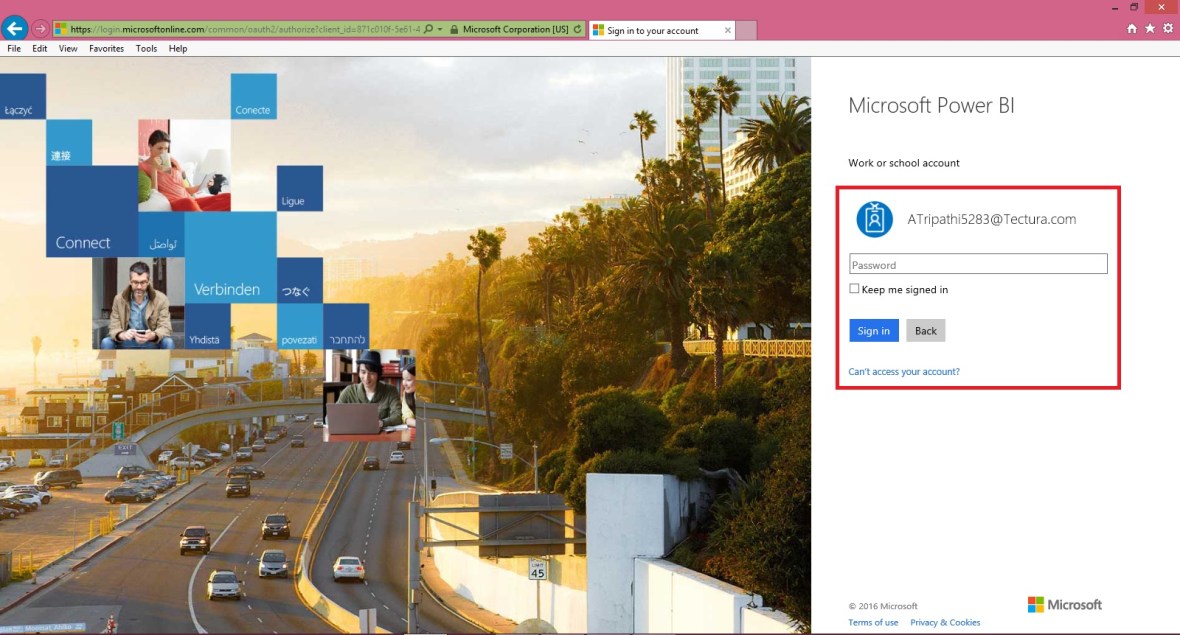This screenshot has width=1180, height=635.
Task: Click the user badge avatar icon
Action: 874,218
